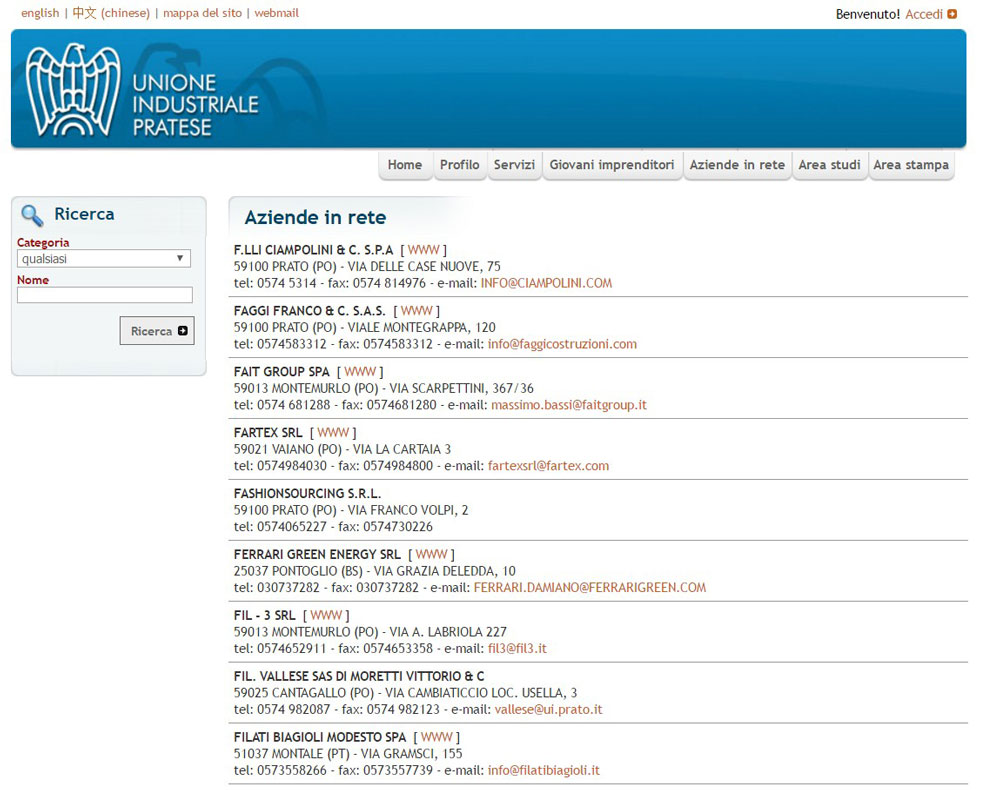Open the Servizi tab
Viewport: 1000px width, 790px height.
514,165
